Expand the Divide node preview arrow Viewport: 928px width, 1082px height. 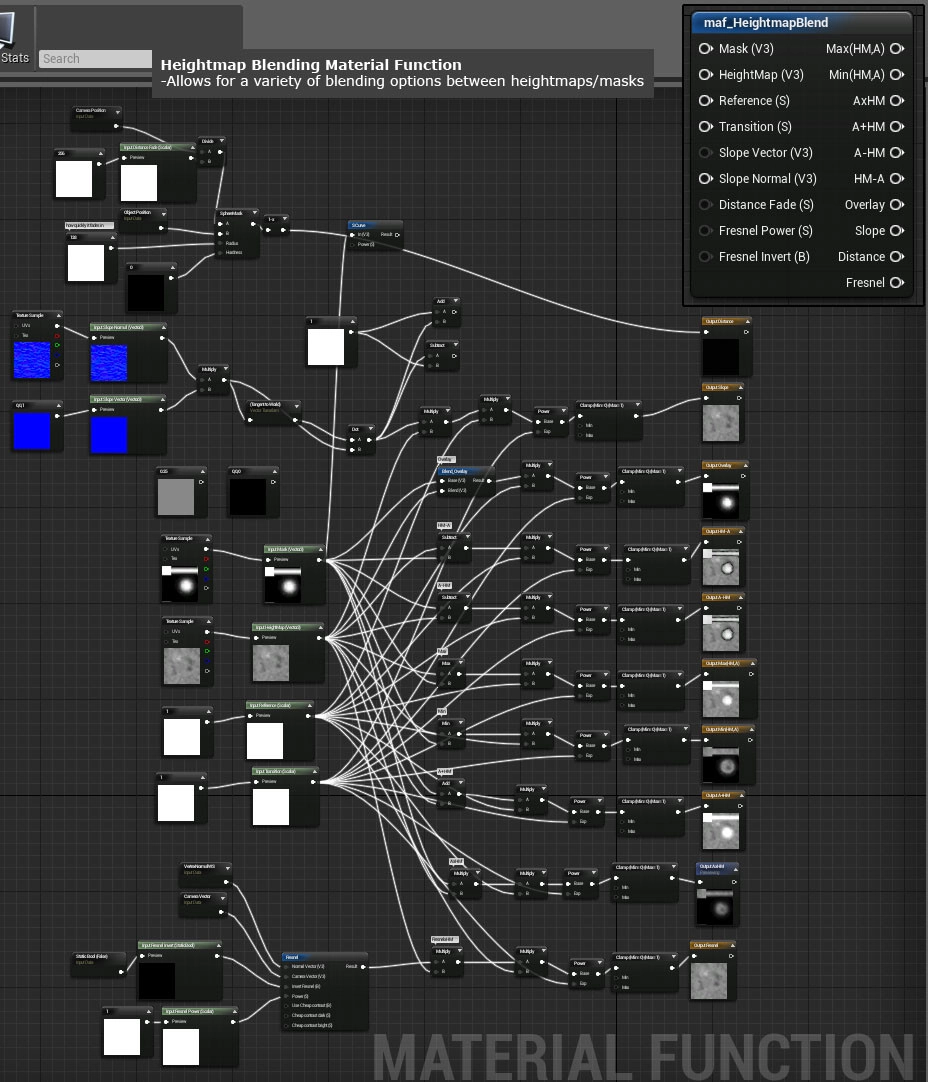click(220, 141)
